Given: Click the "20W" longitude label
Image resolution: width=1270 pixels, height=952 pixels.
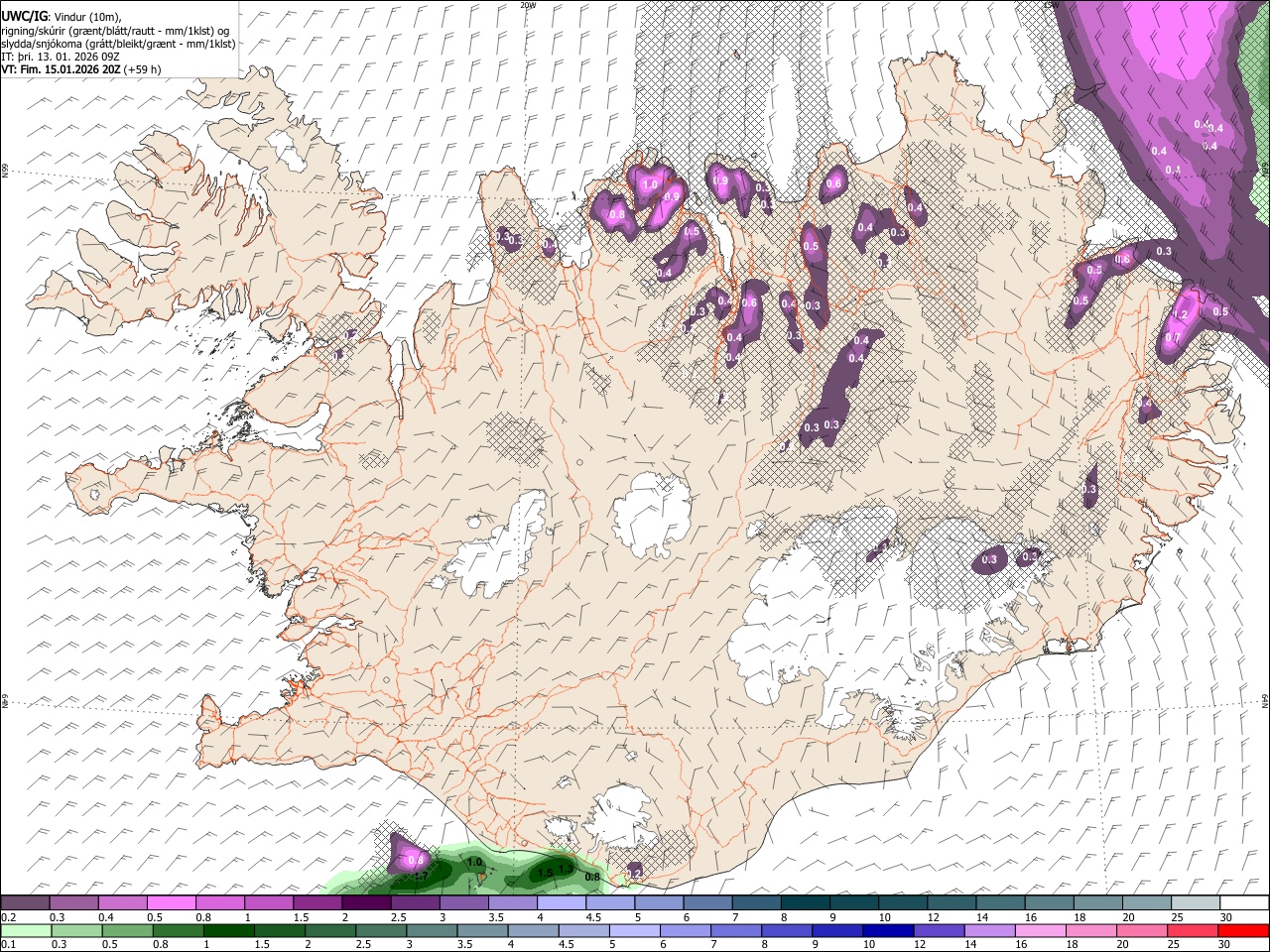Looking at the screenshot, I should (x=528, y=5).
